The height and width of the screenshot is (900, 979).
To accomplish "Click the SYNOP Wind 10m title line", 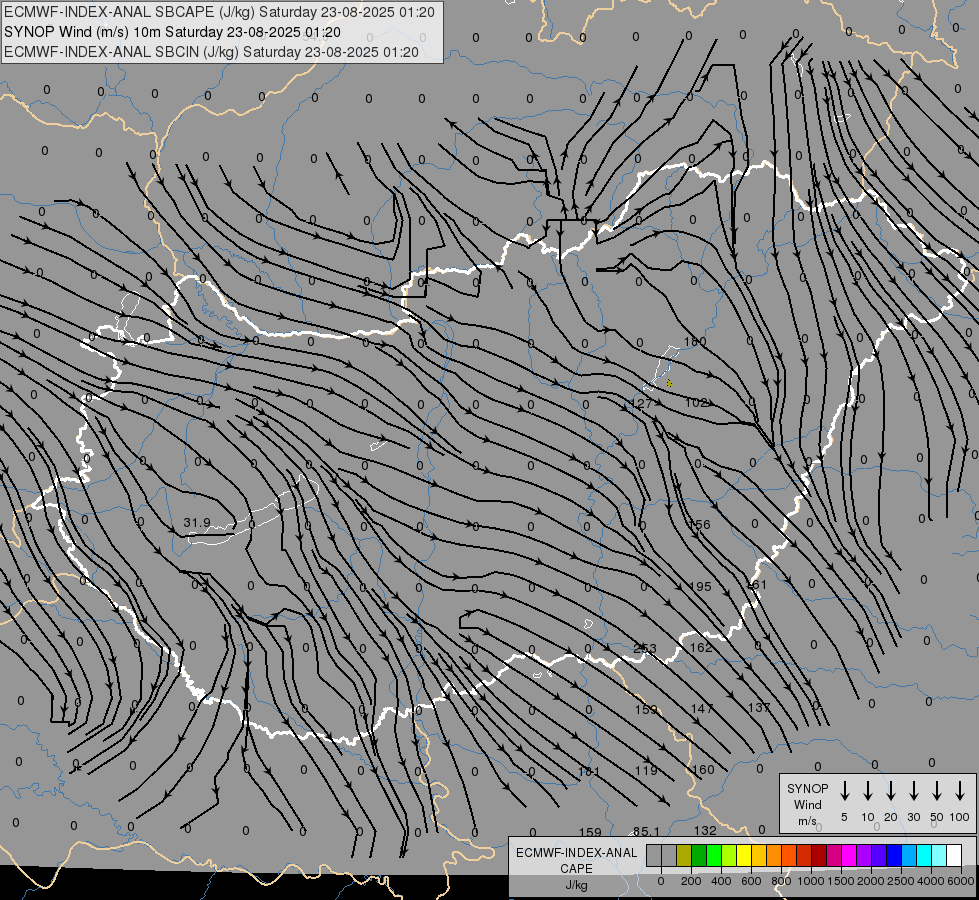I will pyautogui.click(x=172, y=32).
